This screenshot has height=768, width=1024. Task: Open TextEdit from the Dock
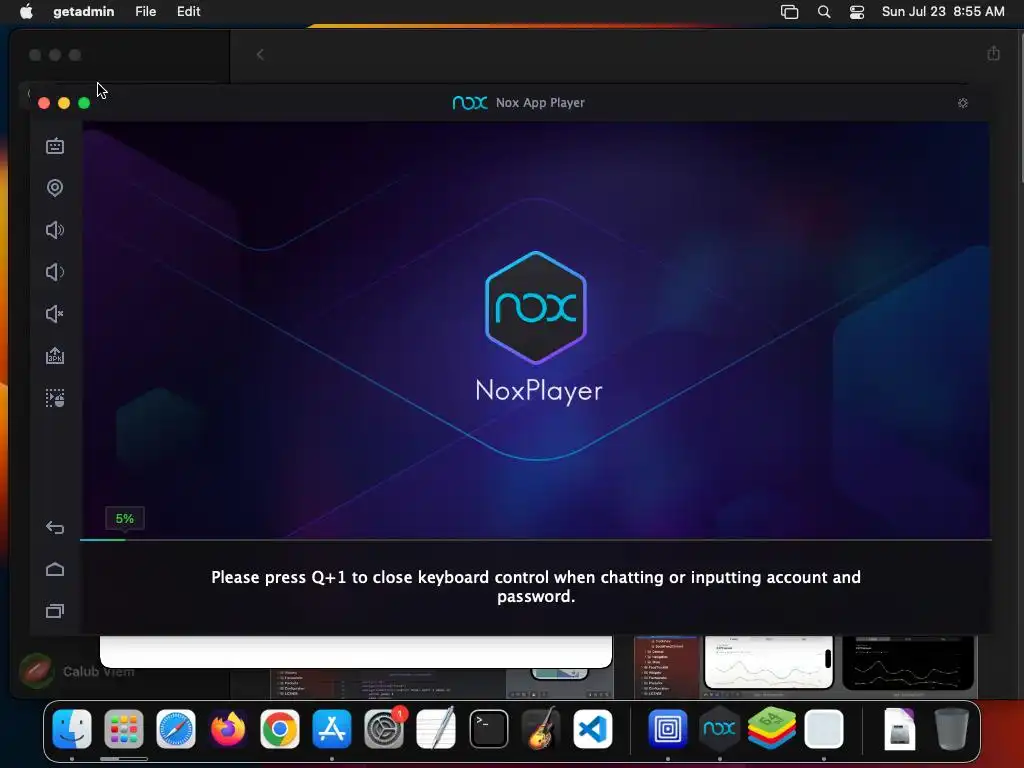point(436,729)
